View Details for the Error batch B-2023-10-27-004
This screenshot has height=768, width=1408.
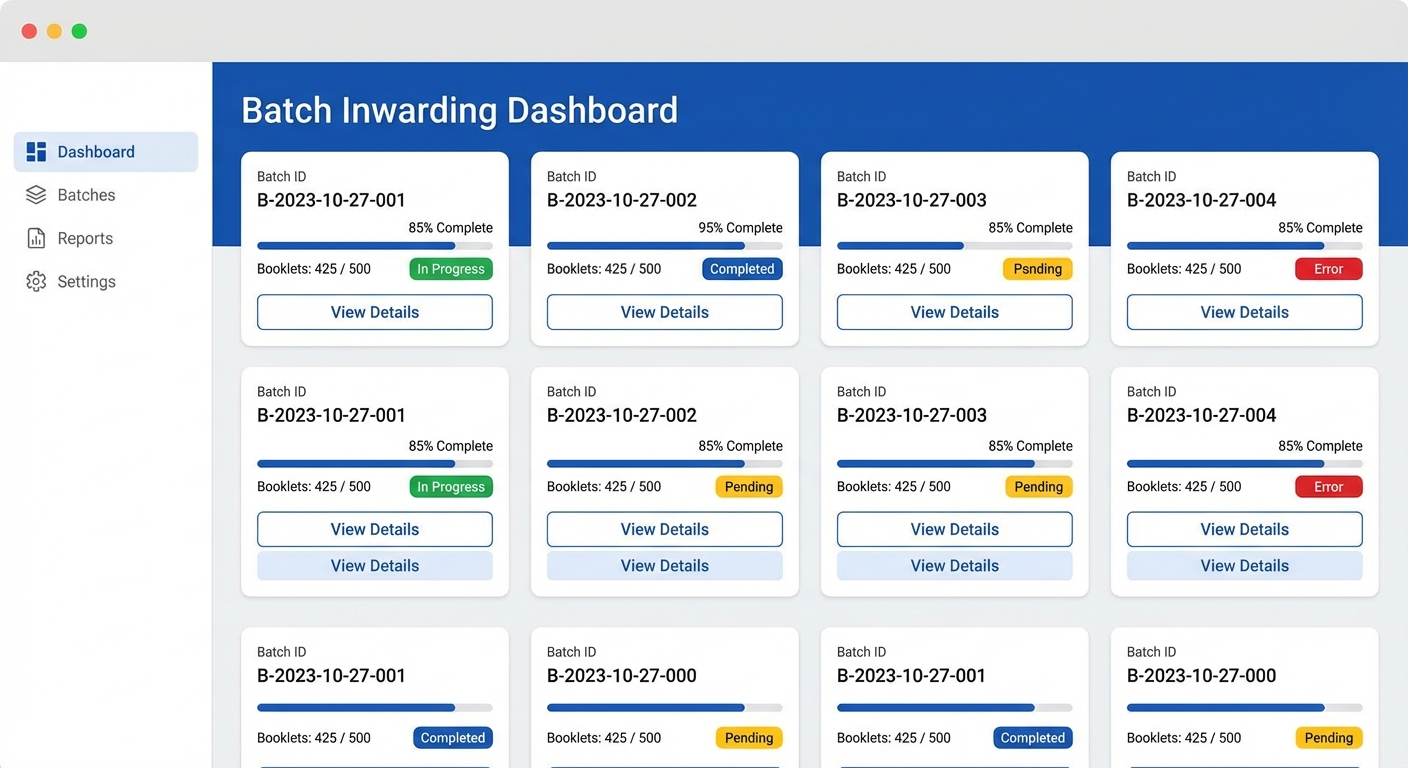1243,312
